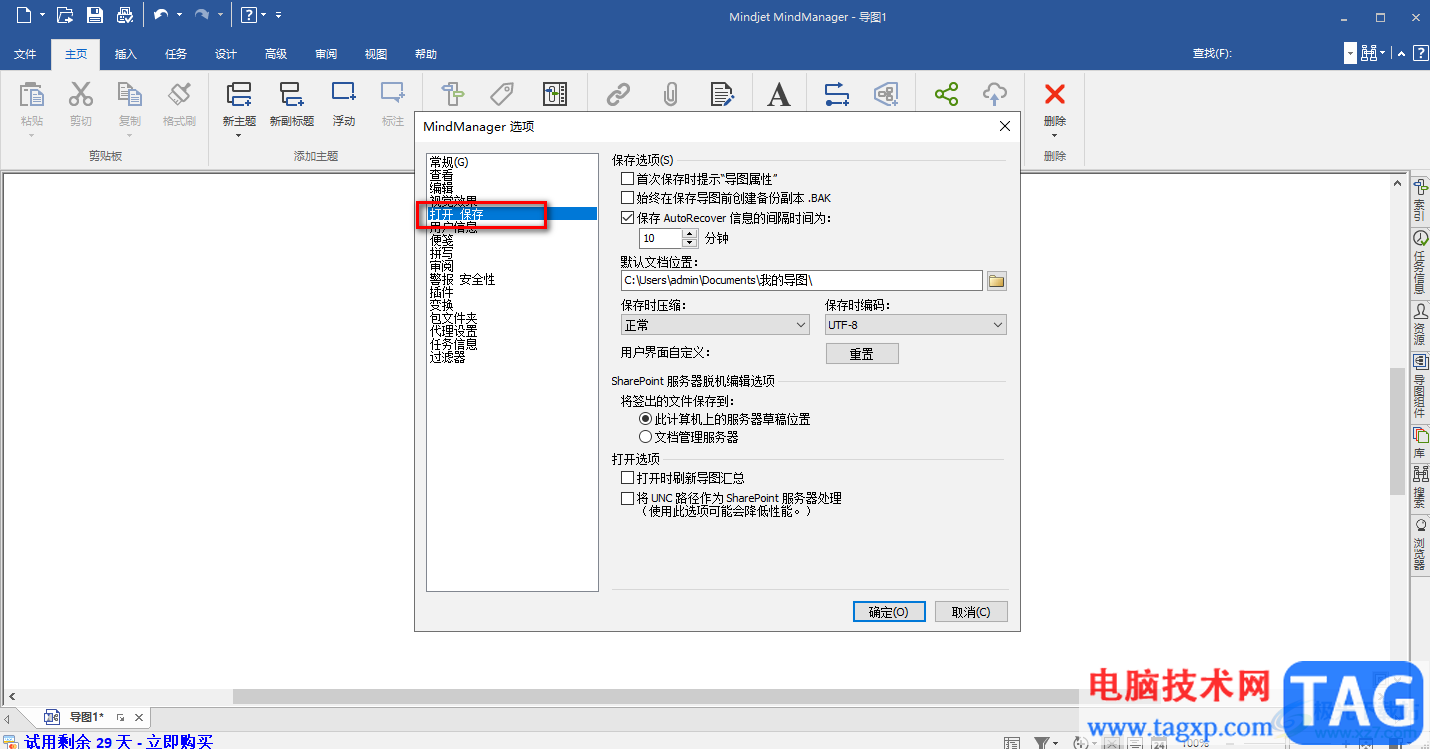Tick 将 UNC 路径作为 SharePoint 服务器处理 checkbox

(628, 498)
